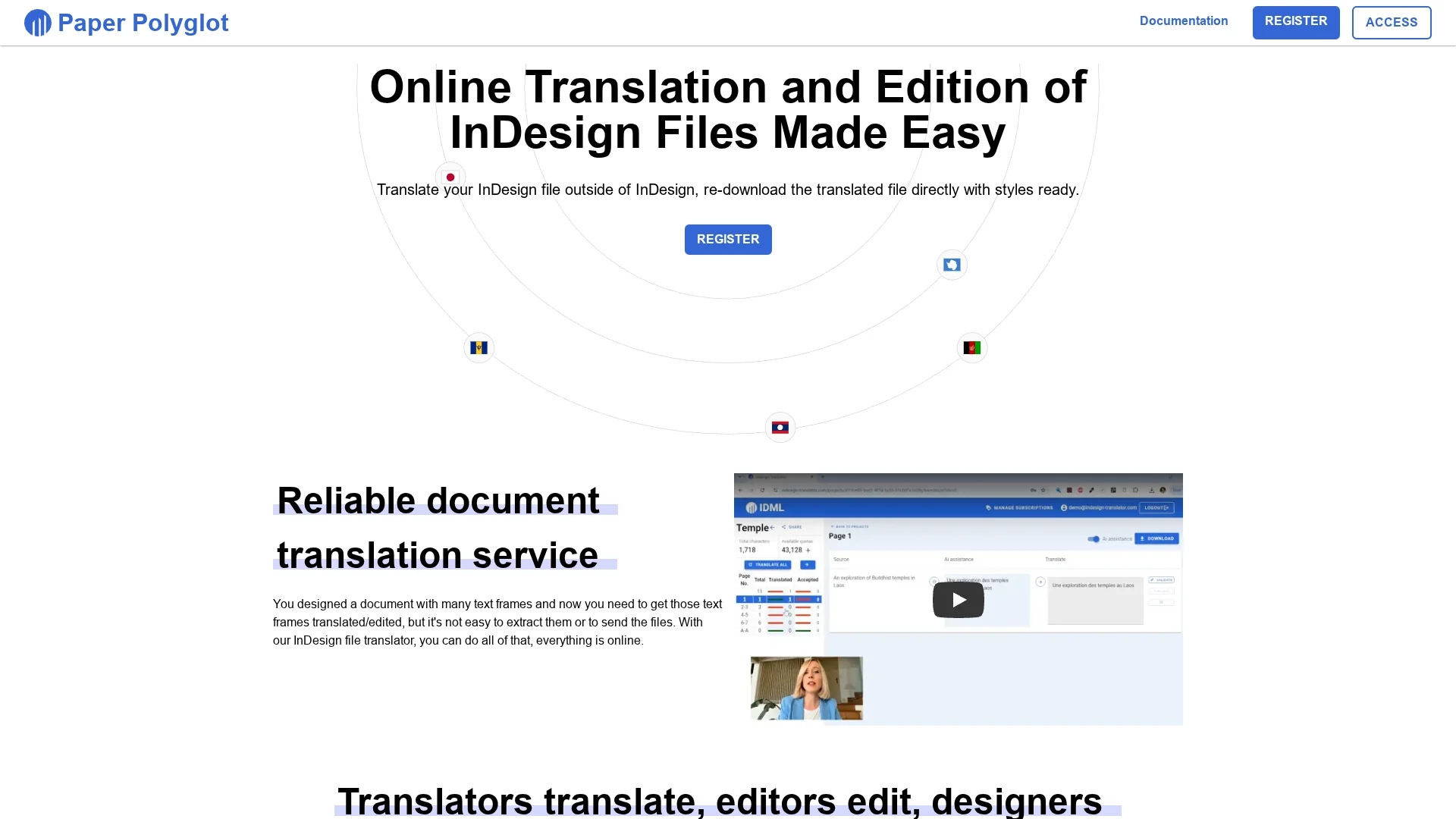Viewport: 1456px width, 819px height.
Task: Play the demo video
Action: [x=959, y=600]
